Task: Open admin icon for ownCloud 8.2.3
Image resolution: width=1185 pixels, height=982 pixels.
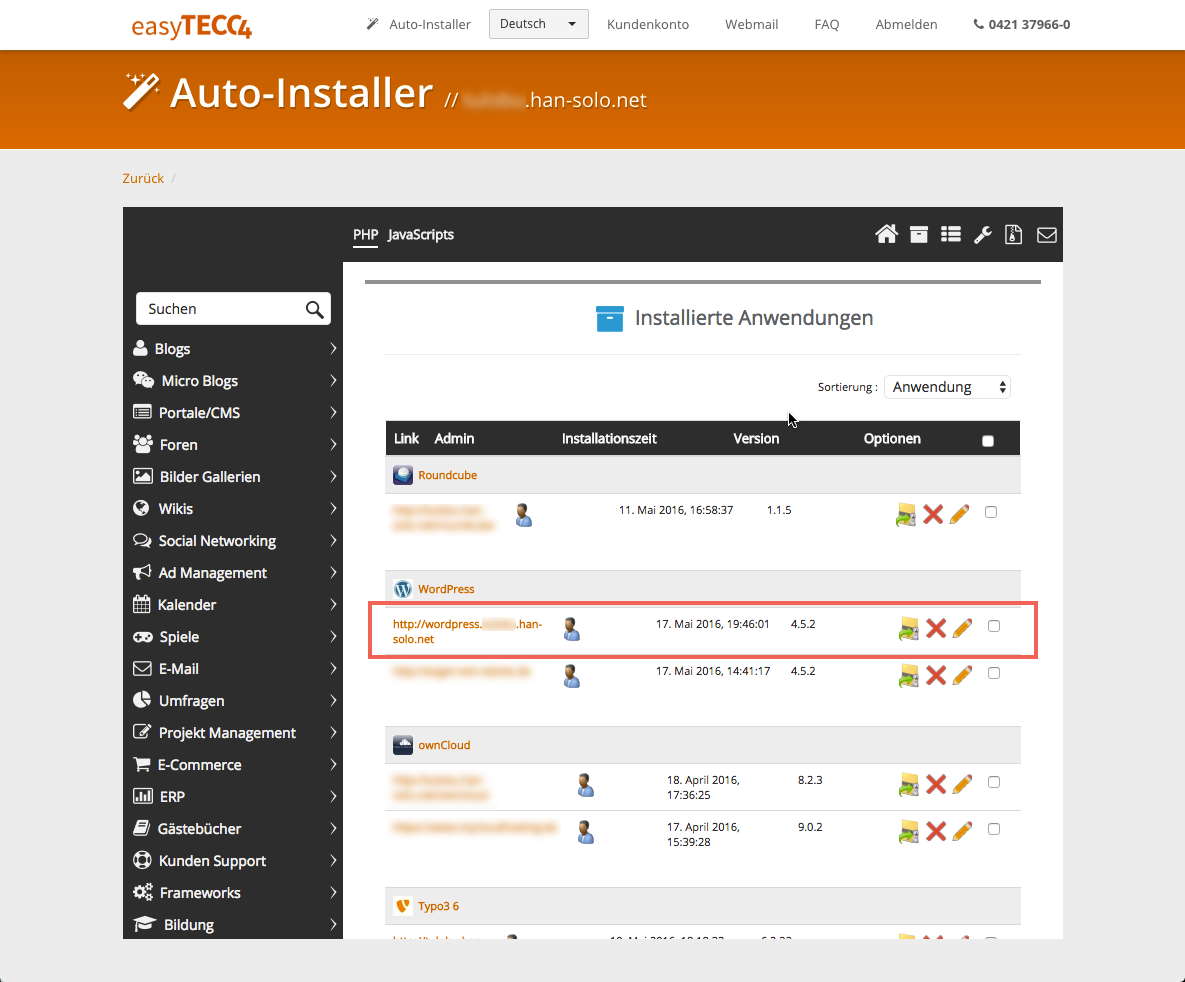Action: [x=585, y=785]
